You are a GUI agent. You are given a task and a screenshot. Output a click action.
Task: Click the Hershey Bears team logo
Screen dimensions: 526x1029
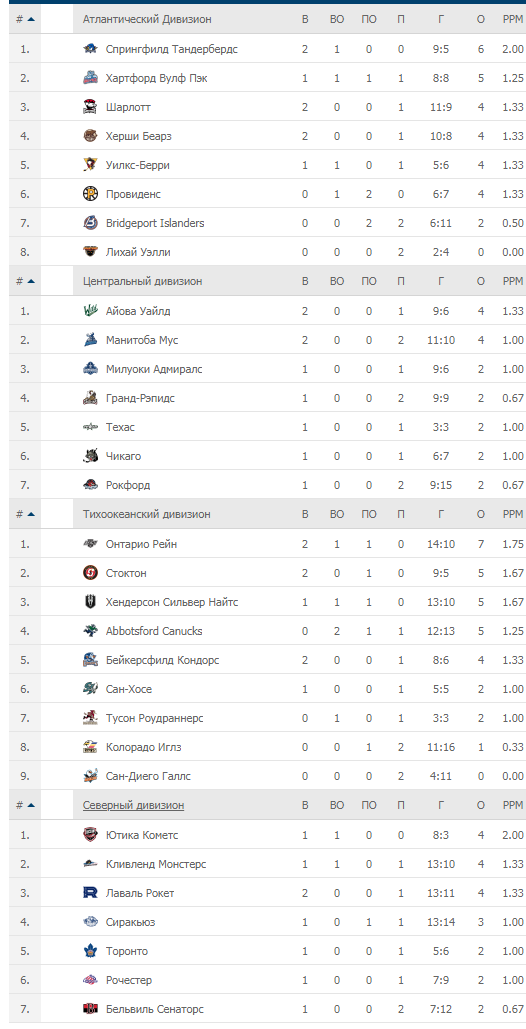pos(90,136)
